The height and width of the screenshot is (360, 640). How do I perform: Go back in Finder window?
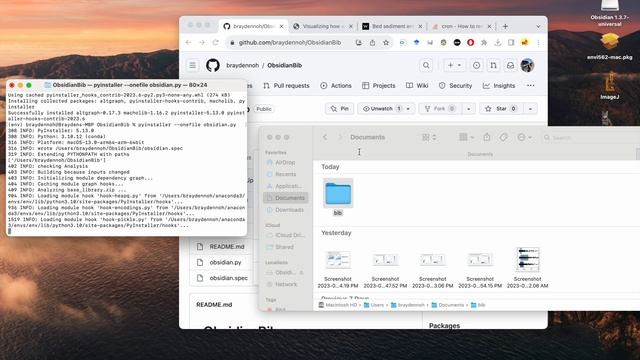click(x=325, y=137)
